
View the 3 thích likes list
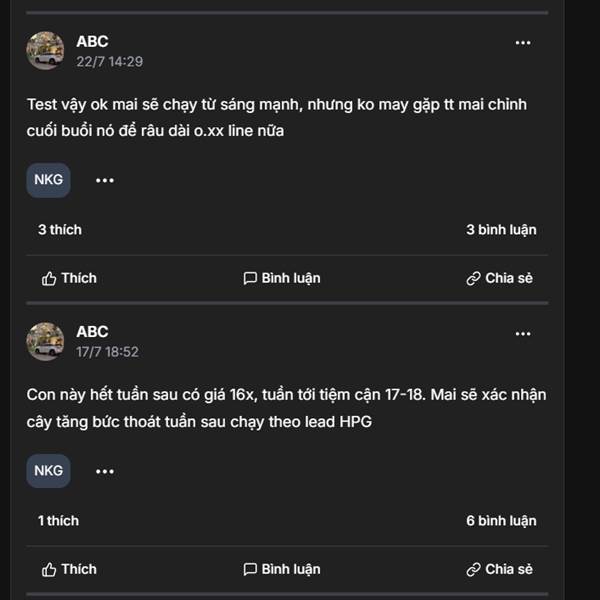pos(60,230)
